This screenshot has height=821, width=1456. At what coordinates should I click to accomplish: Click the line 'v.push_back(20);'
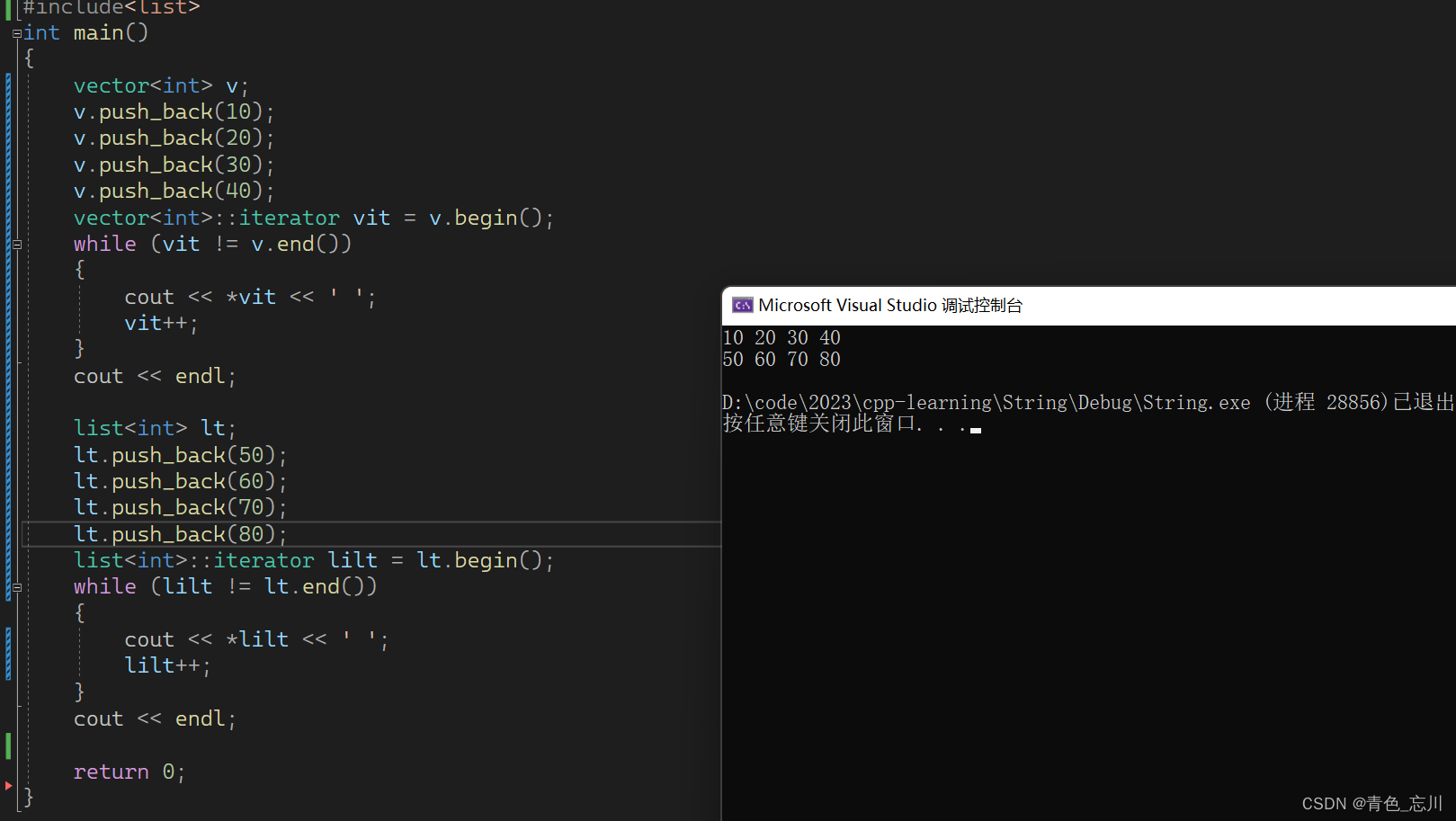pos(174,138)
